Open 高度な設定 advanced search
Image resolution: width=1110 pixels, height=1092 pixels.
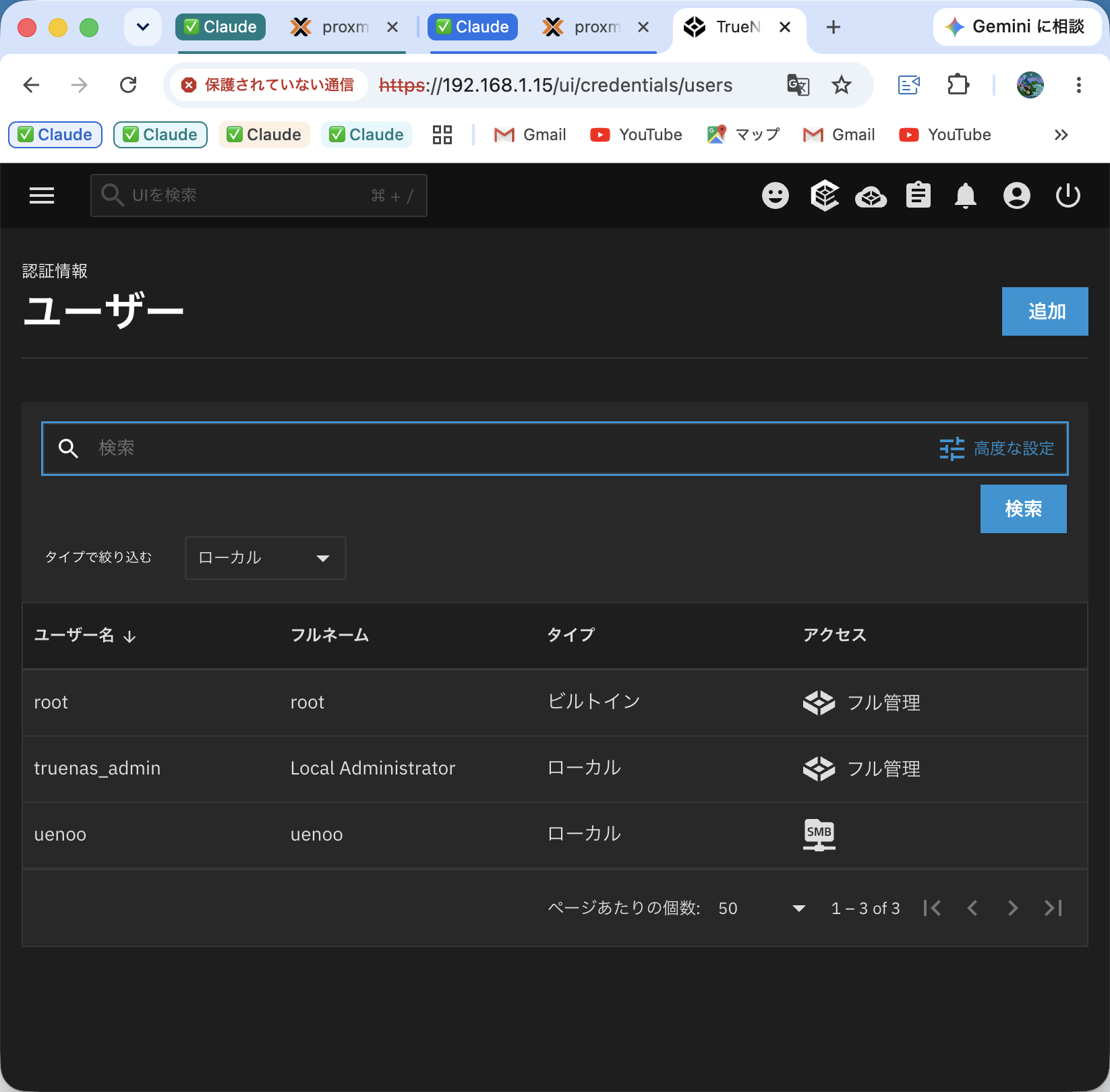click(x=997, y=448)
